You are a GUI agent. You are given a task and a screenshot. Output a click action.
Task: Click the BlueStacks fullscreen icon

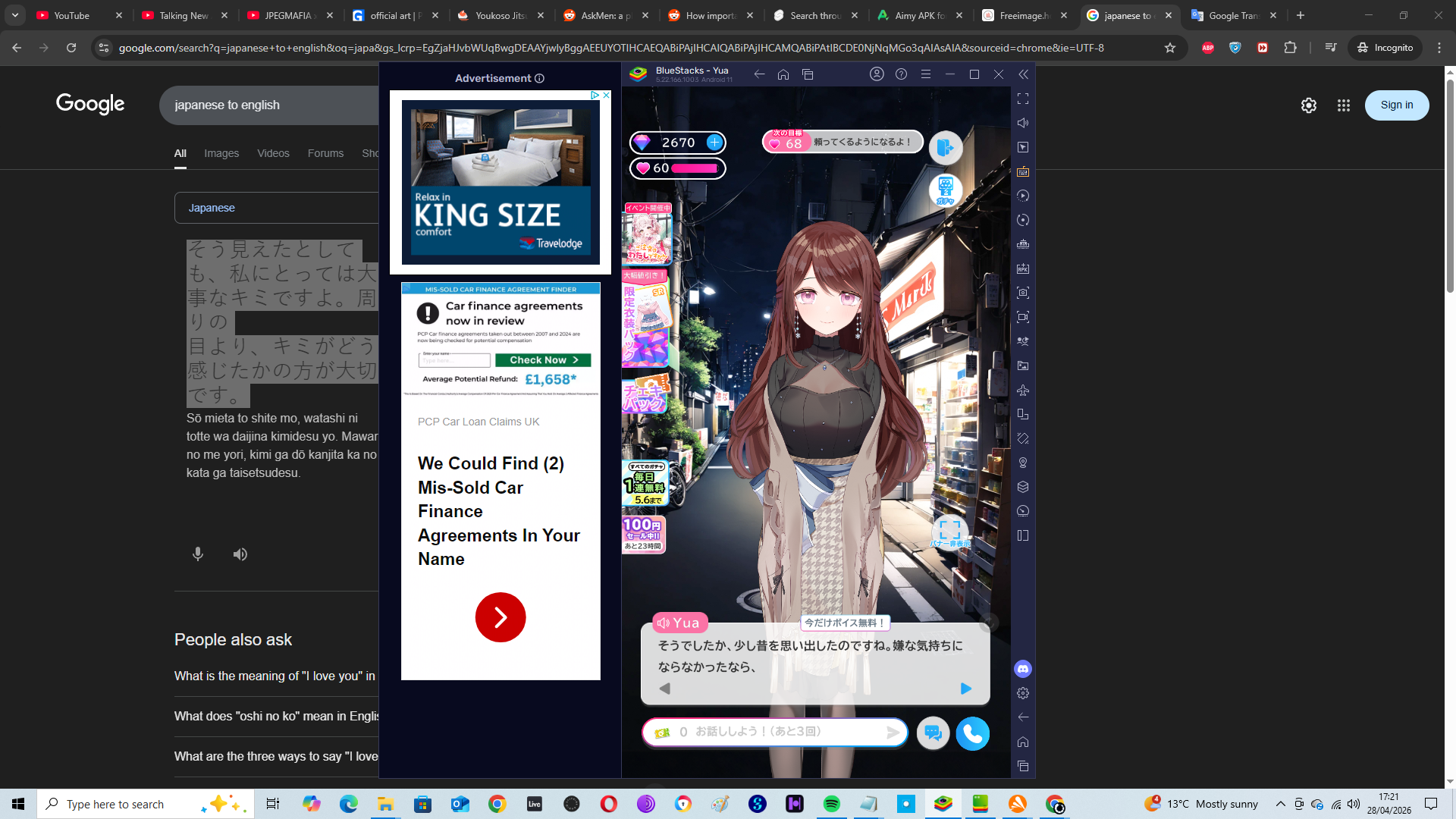coord(1023,99)
